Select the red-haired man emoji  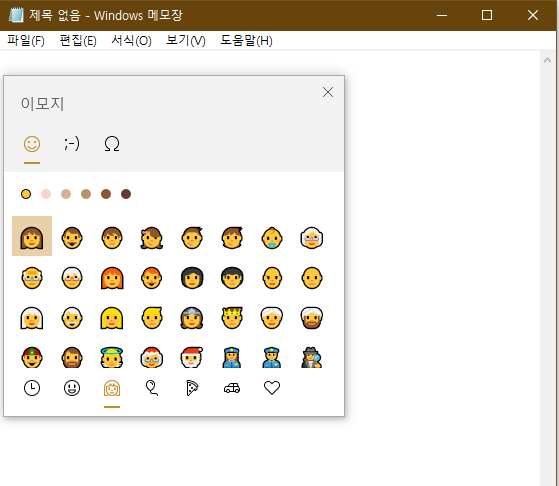click(152, 278)
